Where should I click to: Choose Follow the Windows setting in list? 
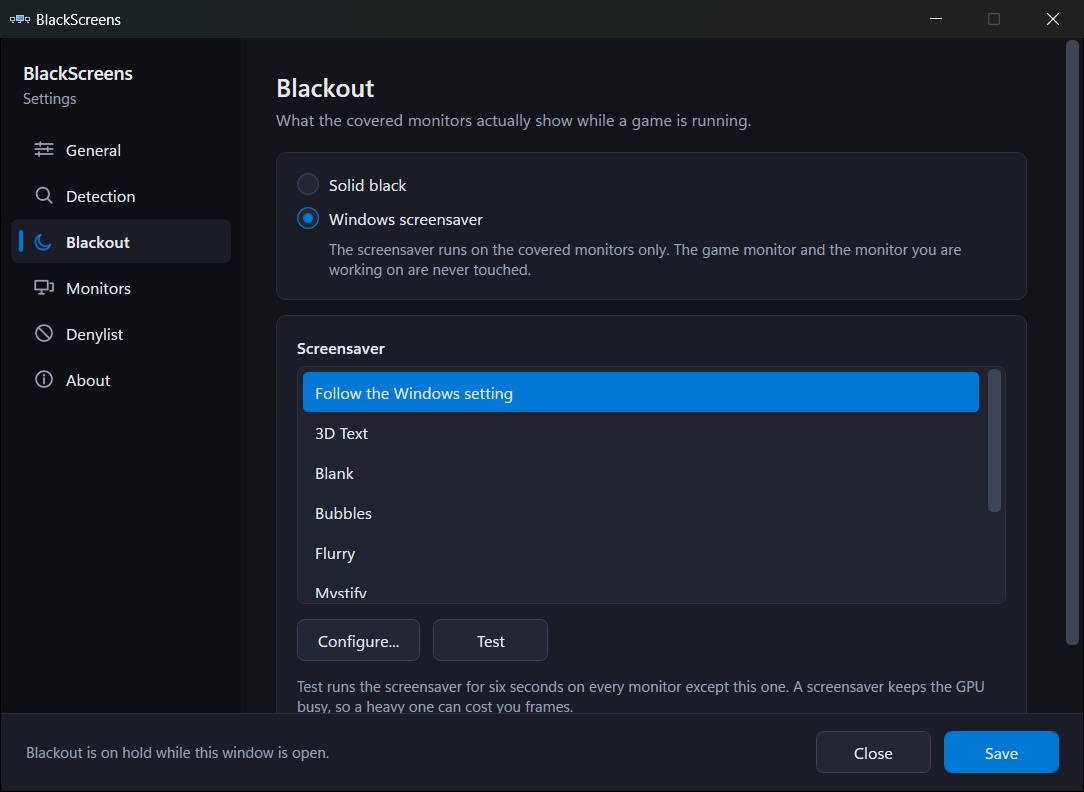(x=640, y=393)
